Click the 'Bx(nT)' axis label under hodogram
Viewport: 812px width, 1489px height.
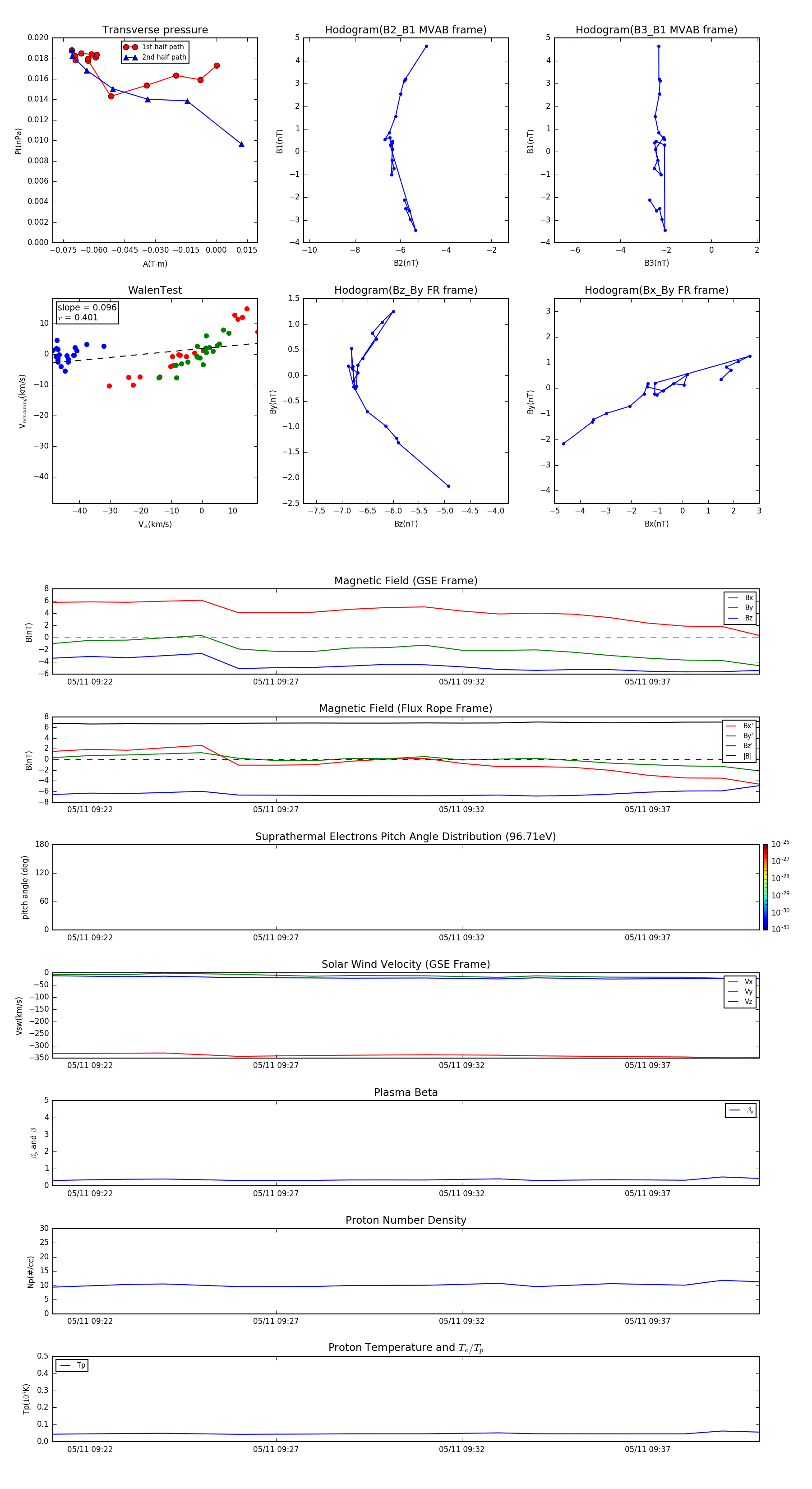656,524
